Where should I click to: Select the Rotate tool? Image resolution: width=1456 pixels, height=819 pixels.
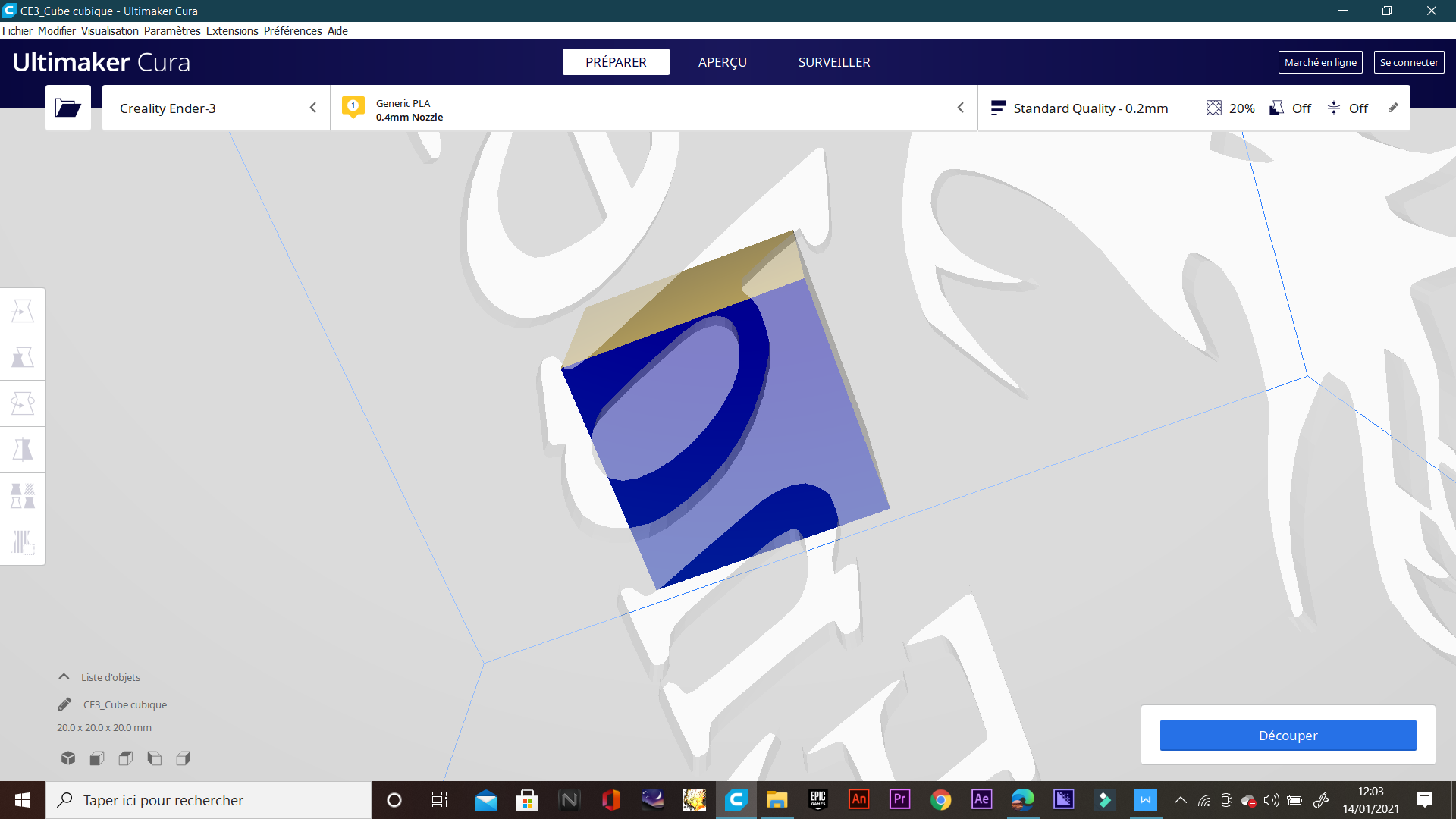[23, 403]
